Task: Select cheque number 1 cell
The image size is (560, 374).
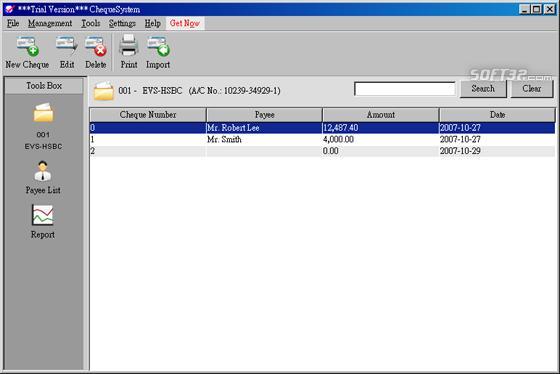Action: pyautogui.click(x=148, y=139)
